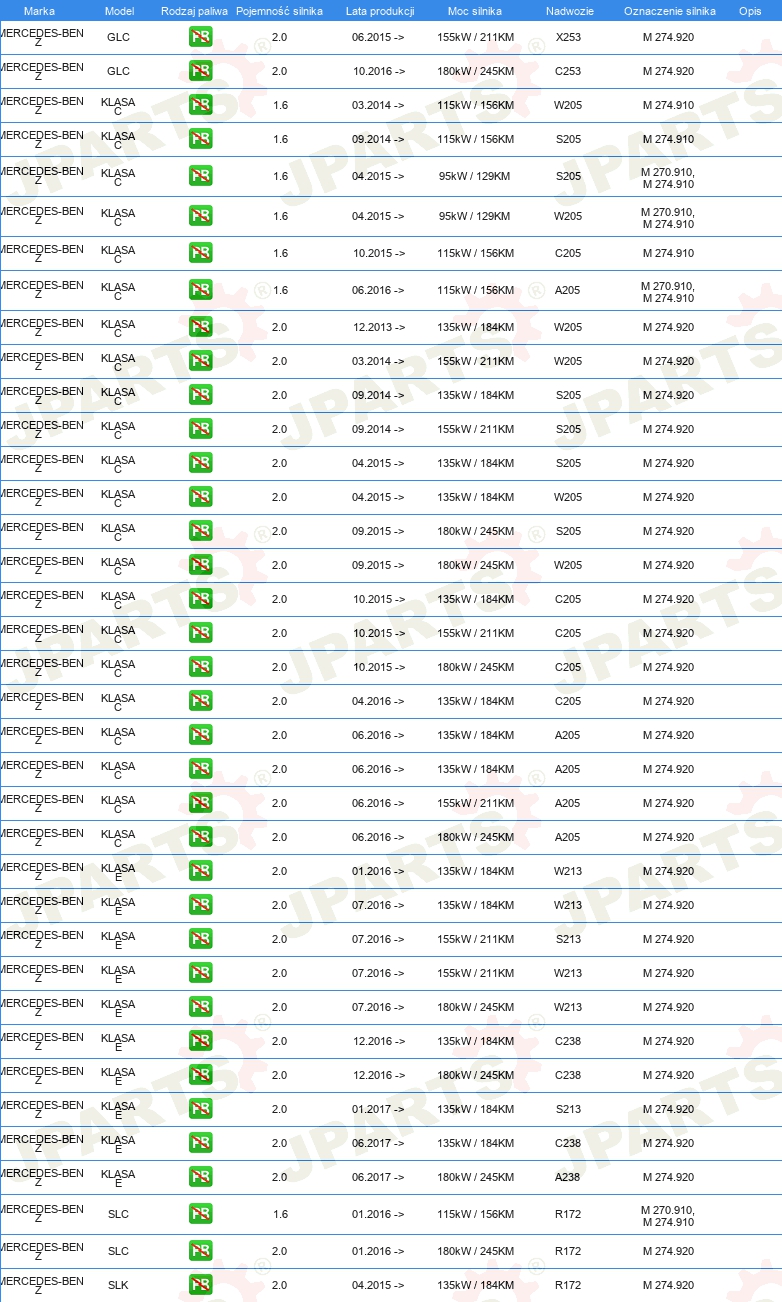
Task: Click PB icon in 10.2015 155kW C205 row
Action: [x=200, y=634]
